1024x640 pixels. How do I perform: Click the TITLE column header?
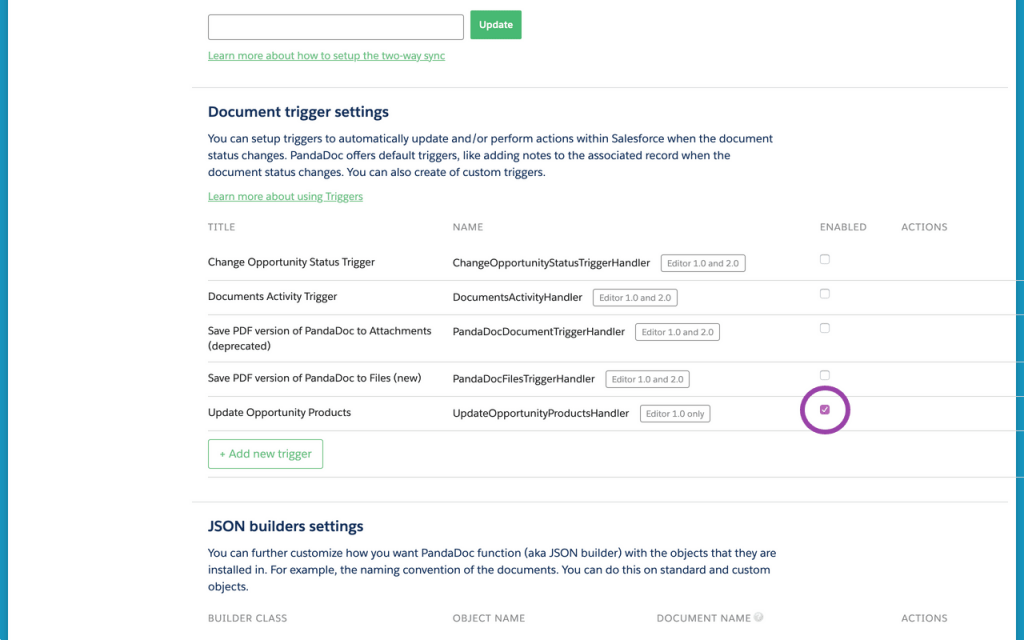pyautogui.click(x=221, y=227)
